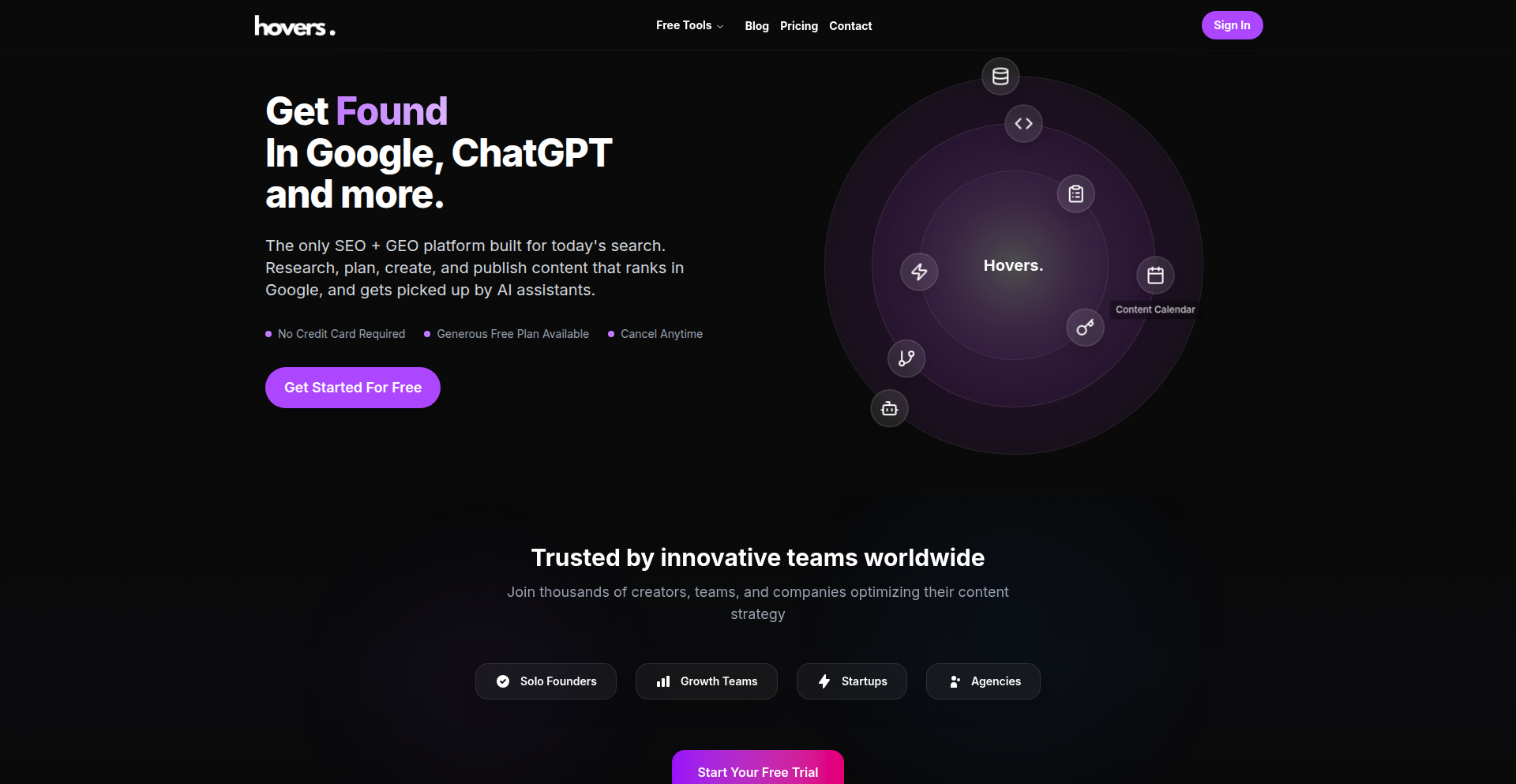This screenshot has width=1516, height=784.
Task: Click the Content Calendar icon
Action: [x=1155, y=276]
